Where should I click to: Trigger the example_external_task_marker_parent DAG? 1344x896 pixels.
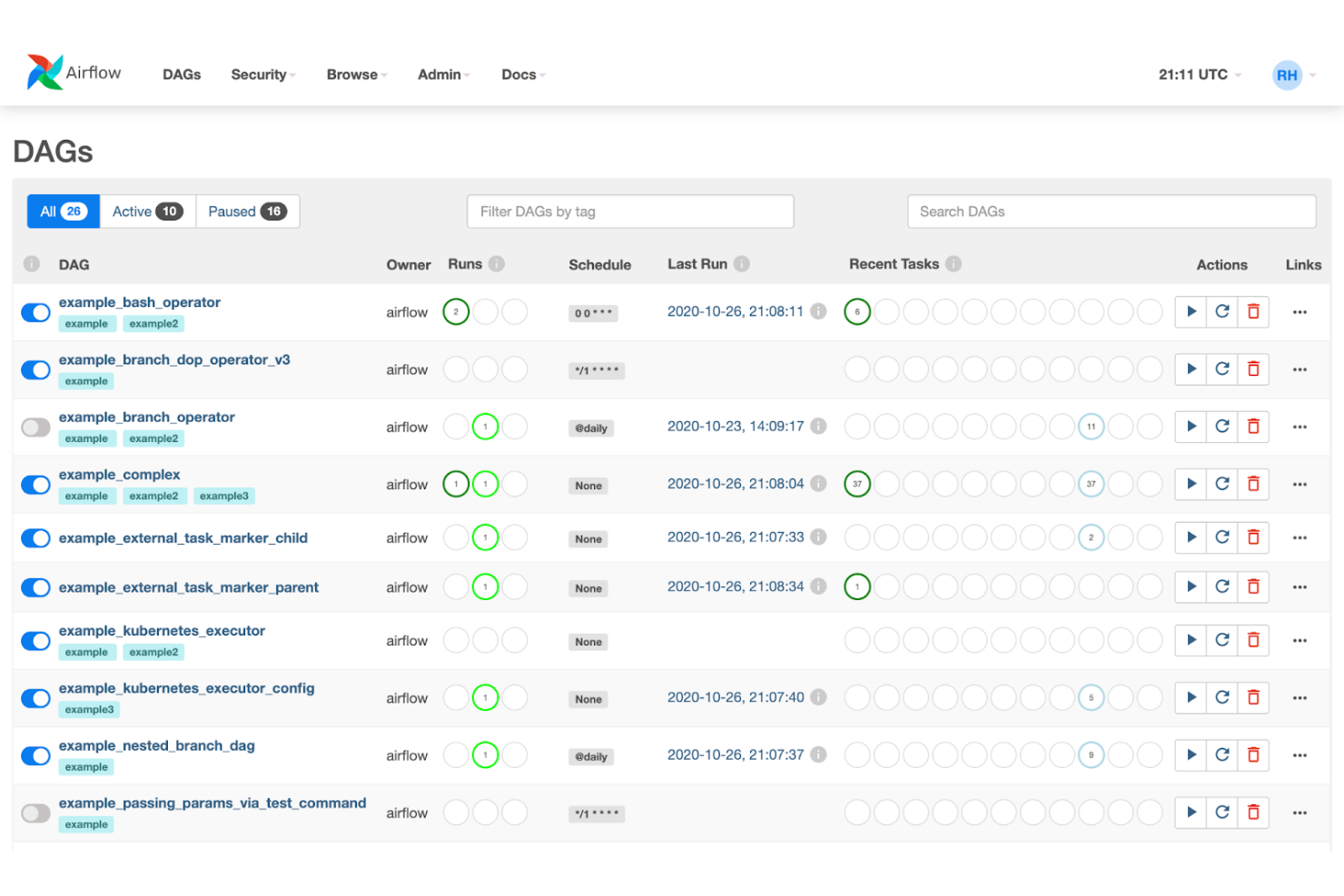tap(1191, 586)
